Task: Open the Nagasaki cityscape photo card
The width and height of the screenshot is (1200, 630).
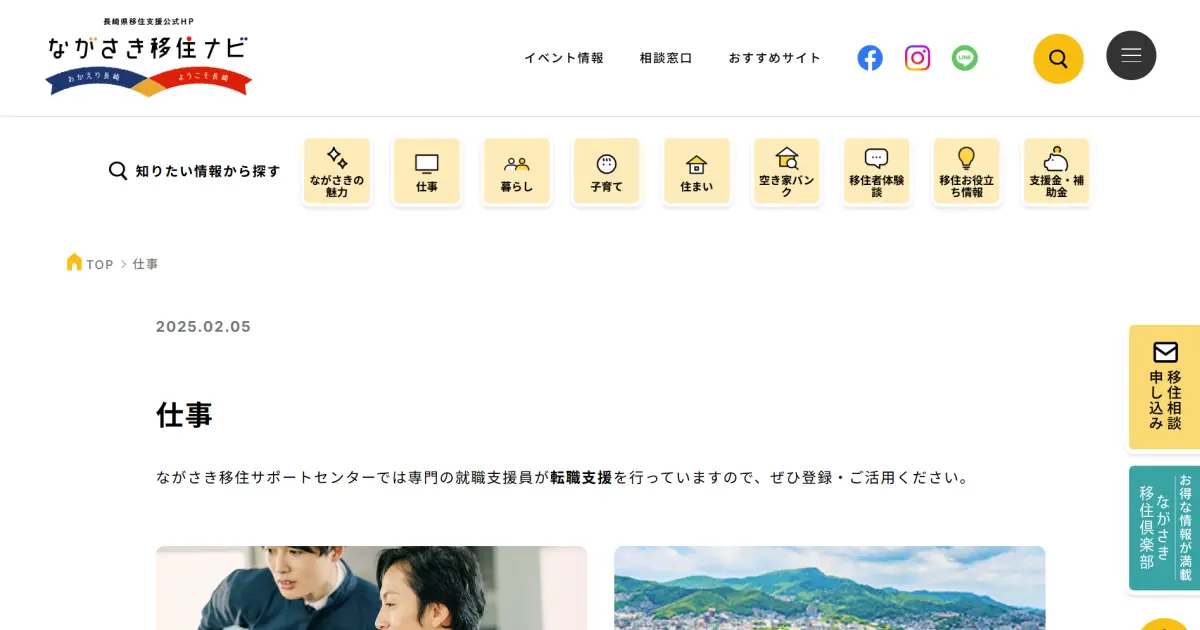Action: pos(830,588)
